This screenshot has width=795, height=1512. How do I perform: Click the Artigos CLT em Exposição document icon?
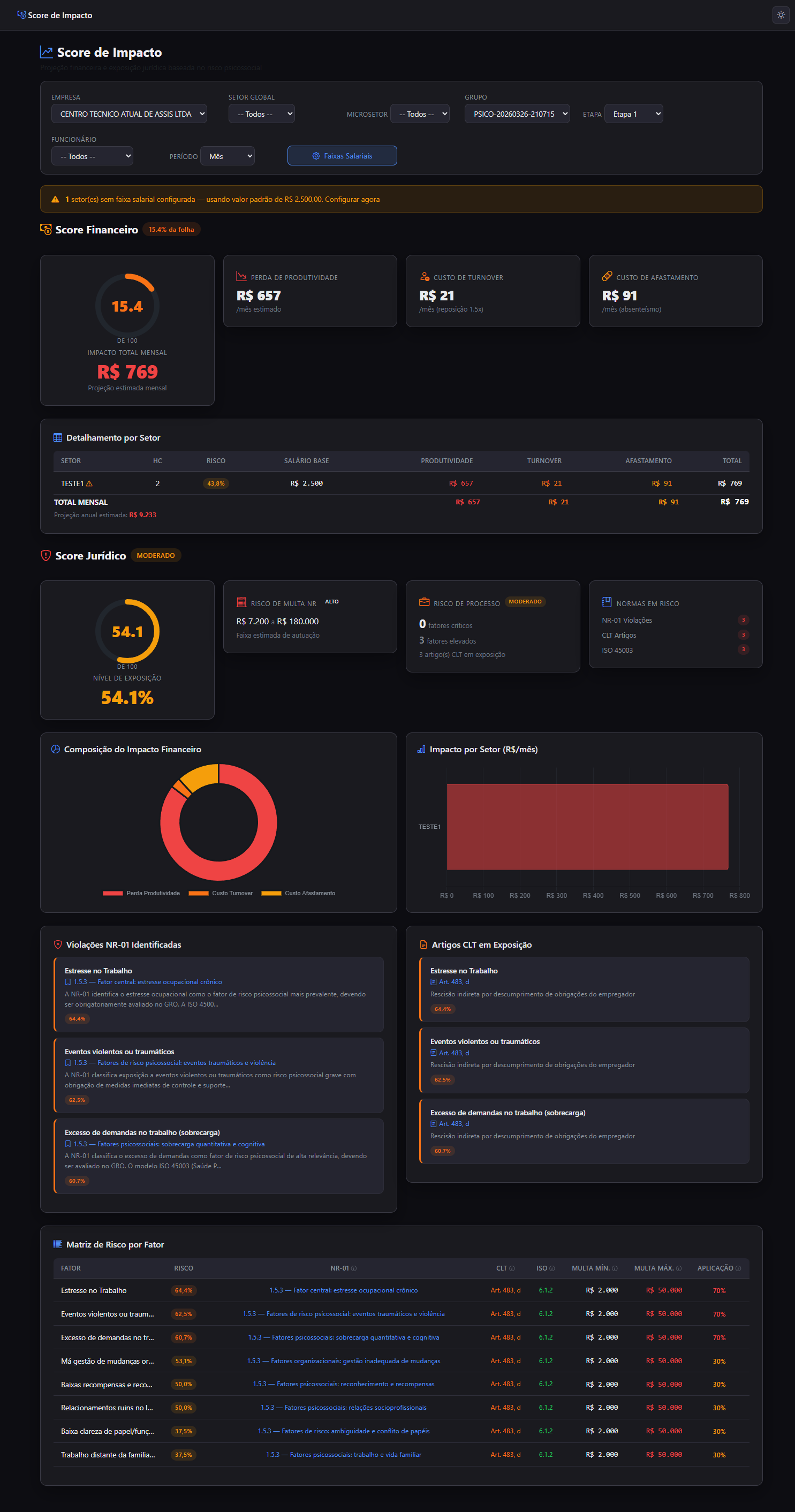(x=423, y=944)
